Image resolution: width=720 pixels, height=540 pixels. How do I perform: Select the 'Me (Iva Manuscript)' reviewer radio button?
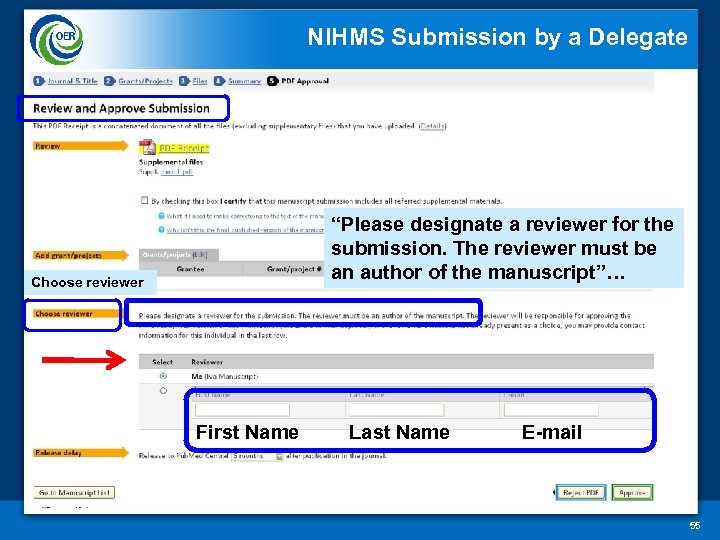pos(163,376)
